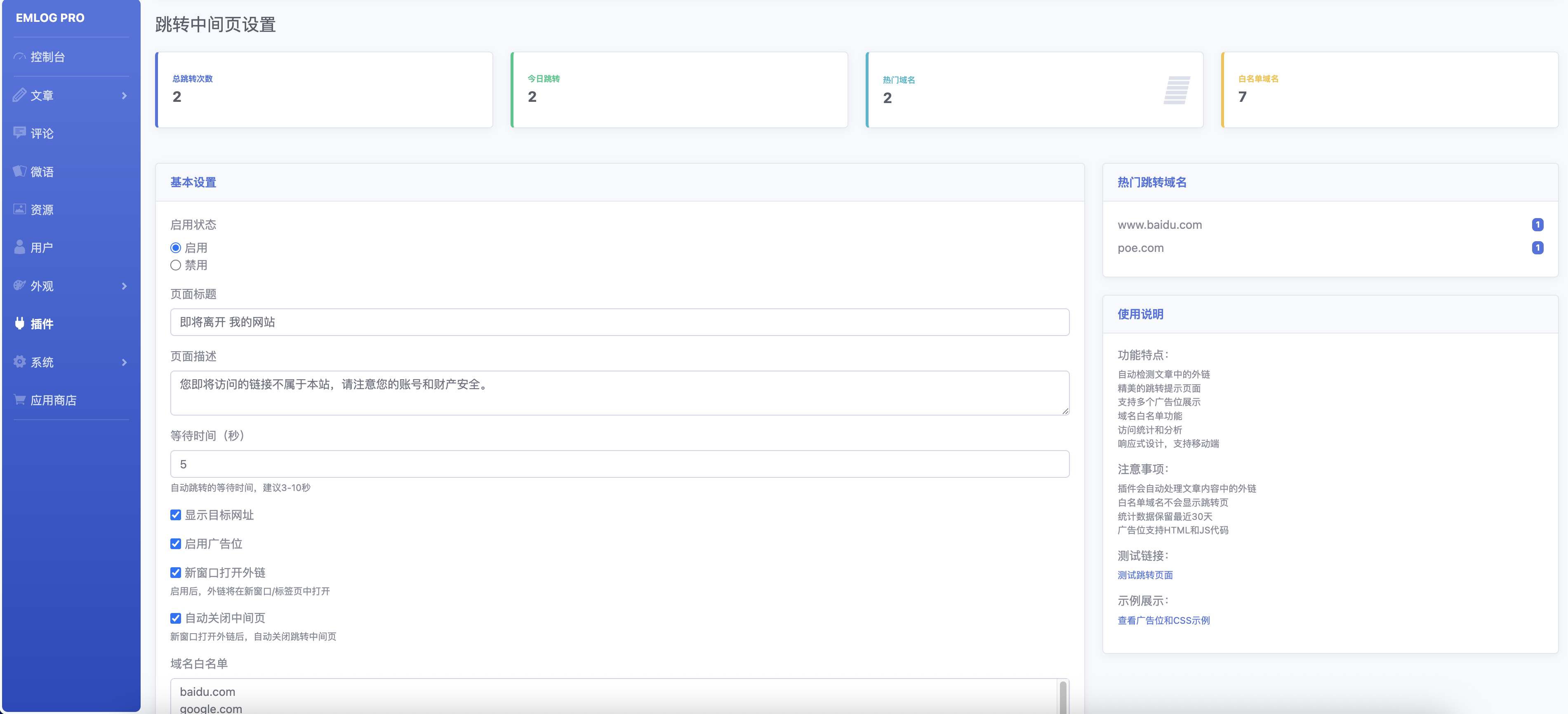Disable the 自动关闭中间页 checkbox
The height and width of the screenshot is (714, 1568).
point(175,618)
